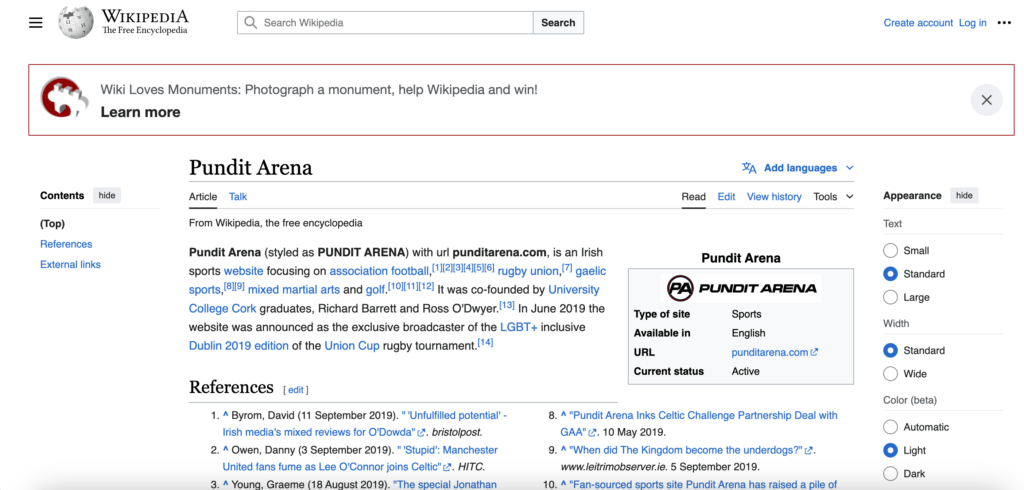Click the Pundit Arena page heading
The image size is (1024, 490).
click(x=251, y=168)
